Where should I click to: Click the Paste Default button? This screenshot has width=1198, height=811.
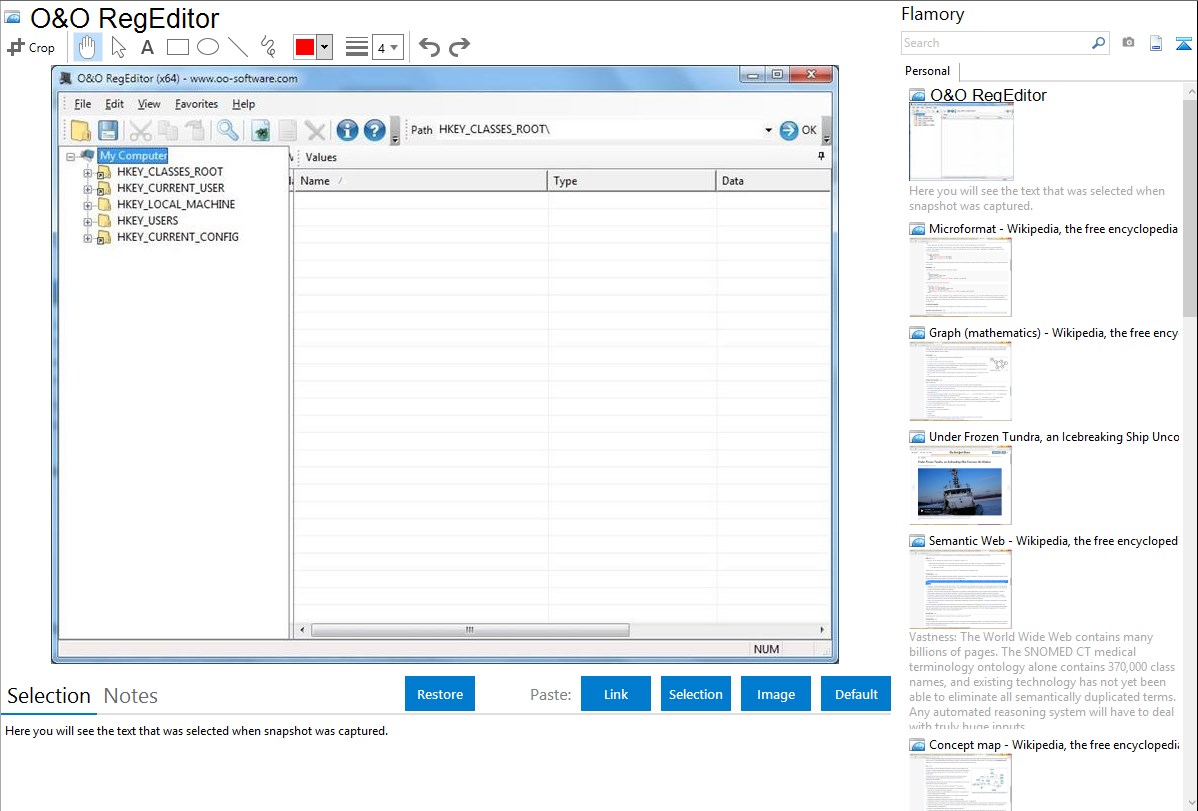pyautogui.click(x=856, y=694)
